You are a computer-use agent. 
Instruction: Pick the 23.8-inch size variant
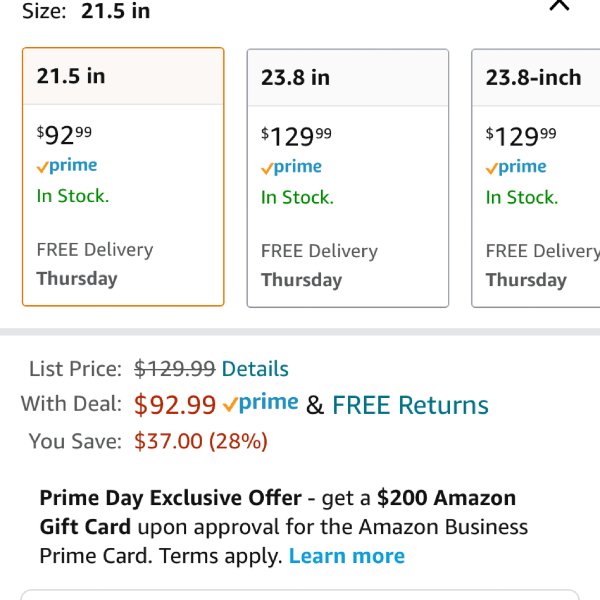(536, 178)
